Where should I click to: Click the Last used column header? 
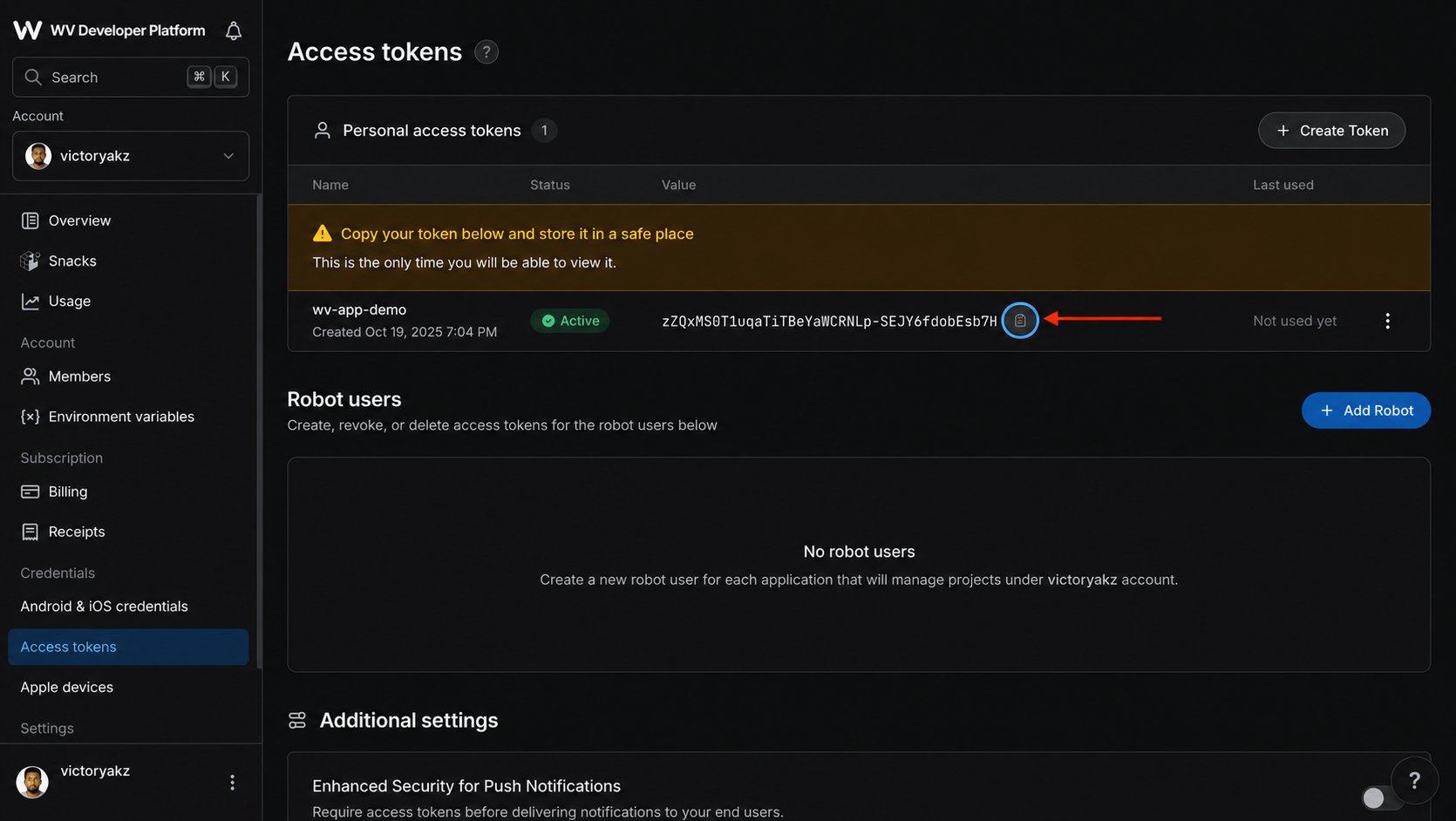click(1283, 185)
